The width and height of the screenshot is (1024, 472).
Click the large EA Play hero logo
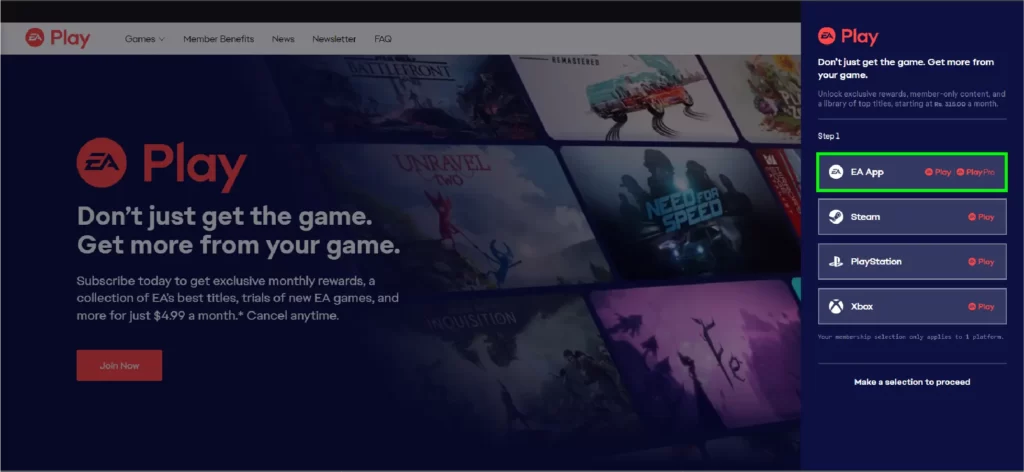click(161, 164)
